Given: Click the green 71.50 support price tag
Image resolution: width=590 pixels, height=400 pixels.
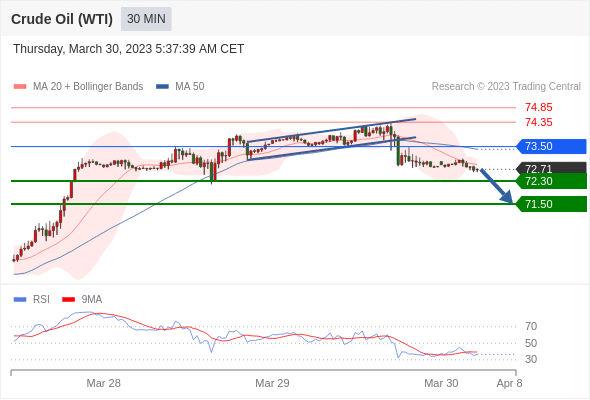Looking at the screenshot, I should coord(551,204).
